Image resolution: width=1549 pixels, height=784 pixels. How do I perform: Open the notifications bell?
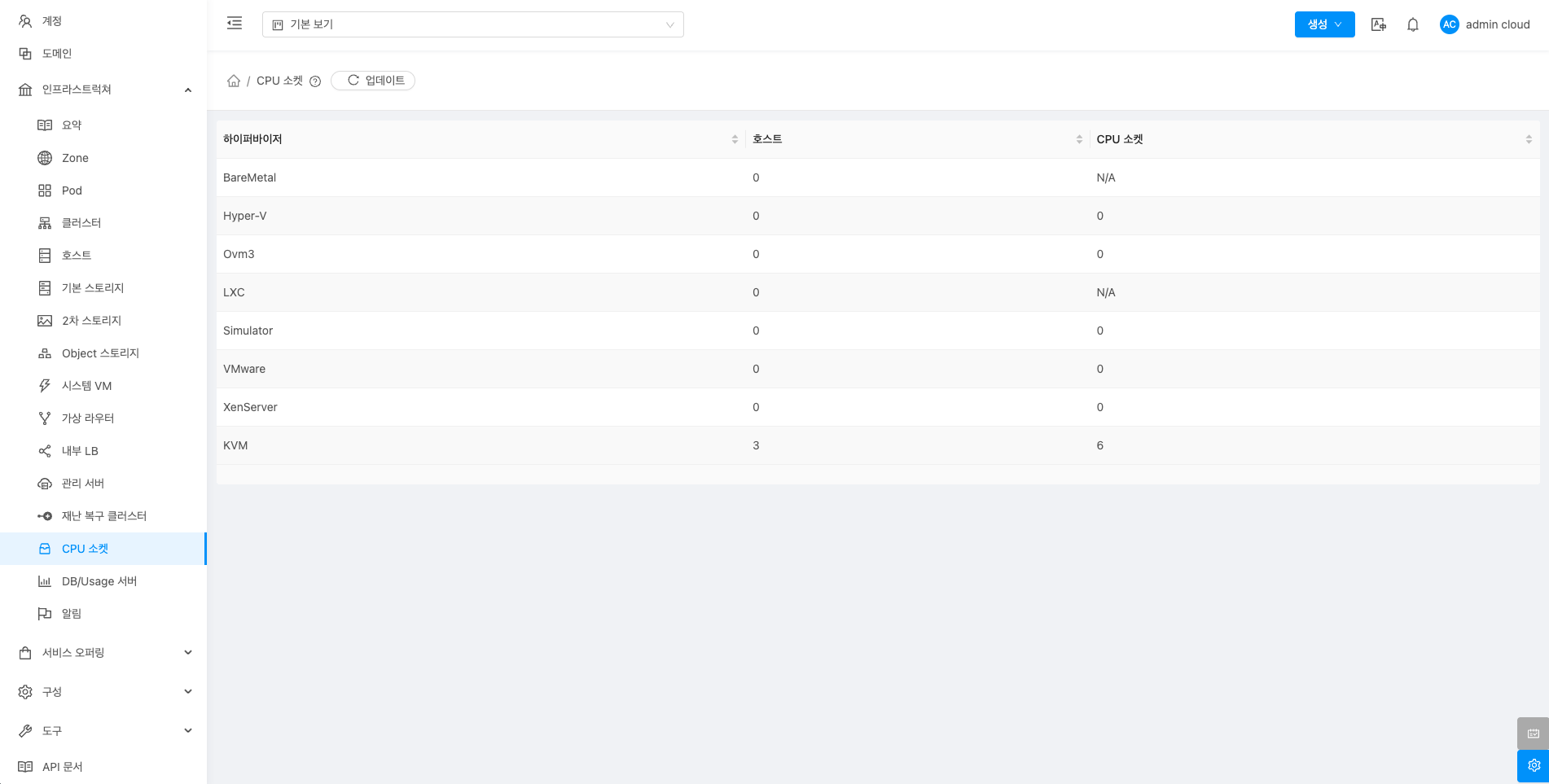pyautogui.click(x=1413, y=24)
